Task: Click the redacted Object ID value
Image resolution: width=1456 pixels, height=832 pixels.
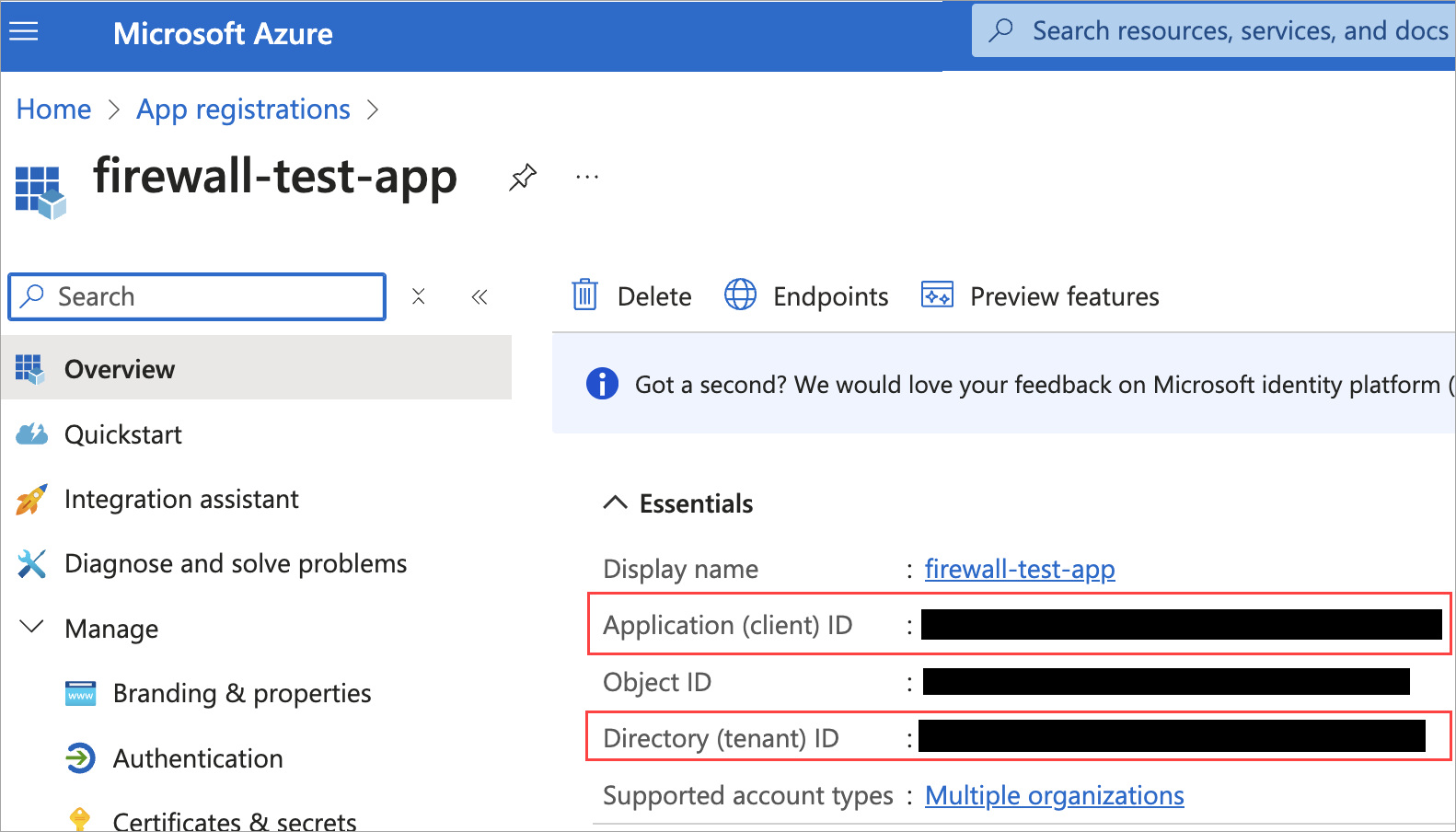Action: point(1166,681)
